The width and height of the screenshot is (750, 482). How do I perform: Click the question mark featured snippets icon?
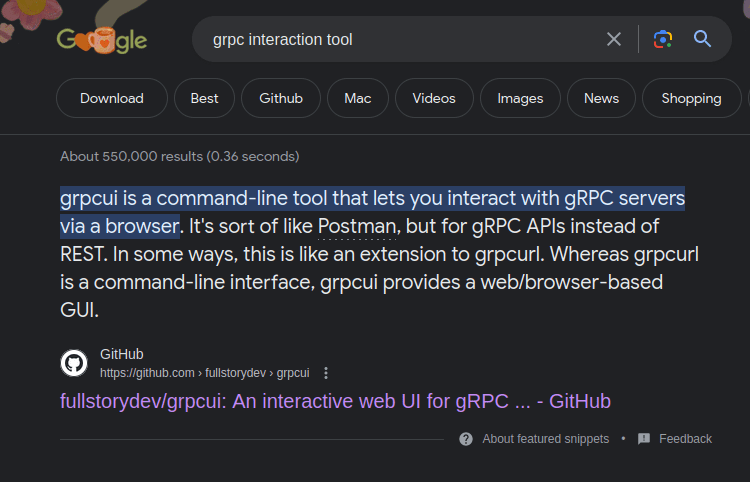point(466,439)
